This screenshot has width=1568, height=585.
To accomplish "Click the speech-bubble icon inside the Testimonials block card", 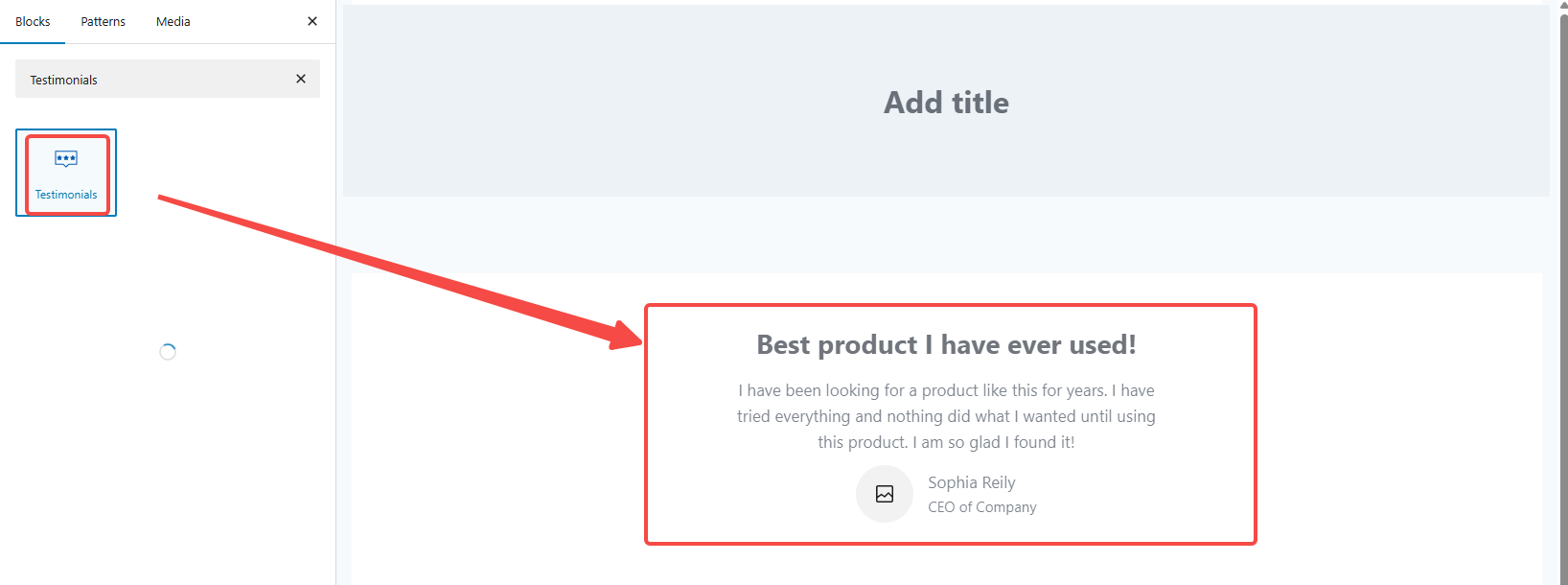I will coord(65,158).
